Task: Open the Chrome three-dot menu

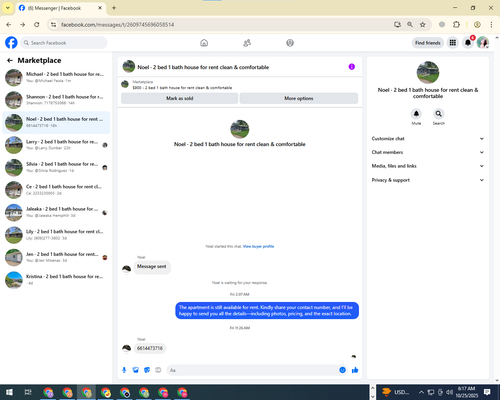Action: tap(491, 25)
